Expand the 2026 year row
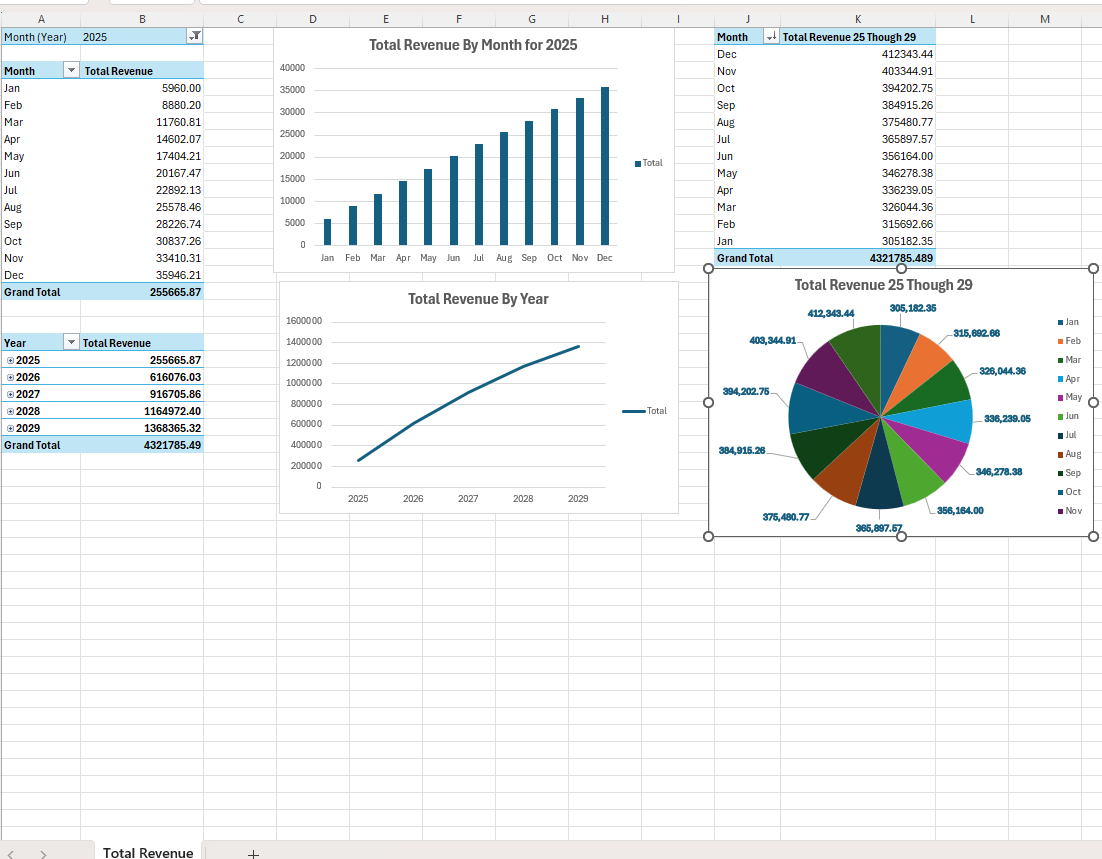This screenshot has width=1102, height=859. click(11, 377)
